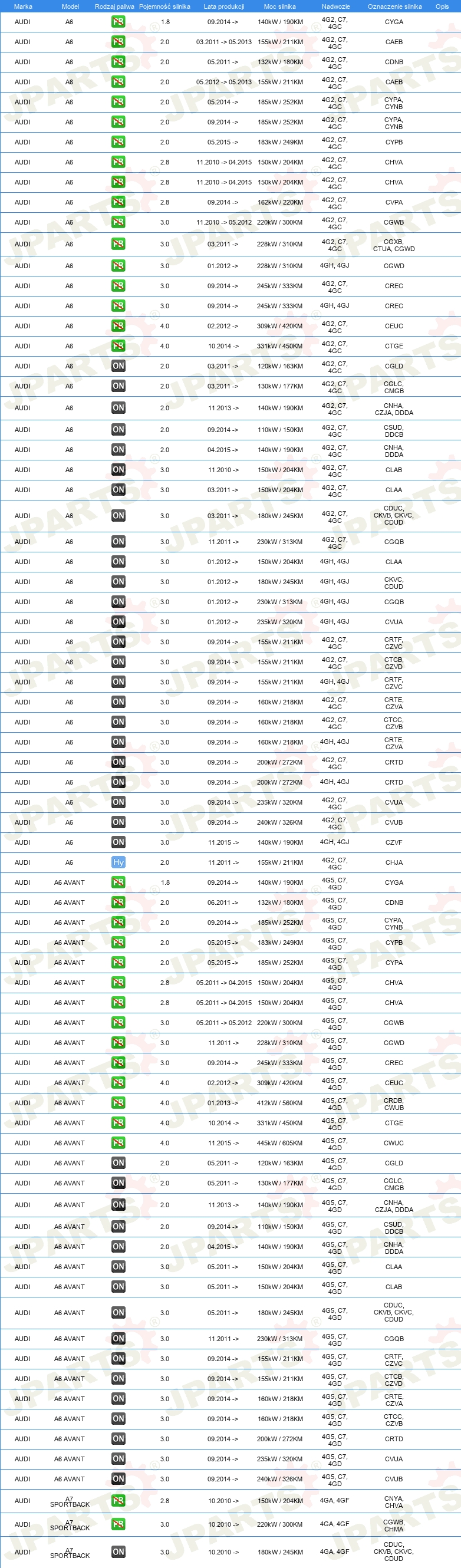Image resolution: width=461 pixels, height=1568 pixels.
Task: Click ON diesel icon in A6 Avant CVUB row
Action: pos(118,1479)
